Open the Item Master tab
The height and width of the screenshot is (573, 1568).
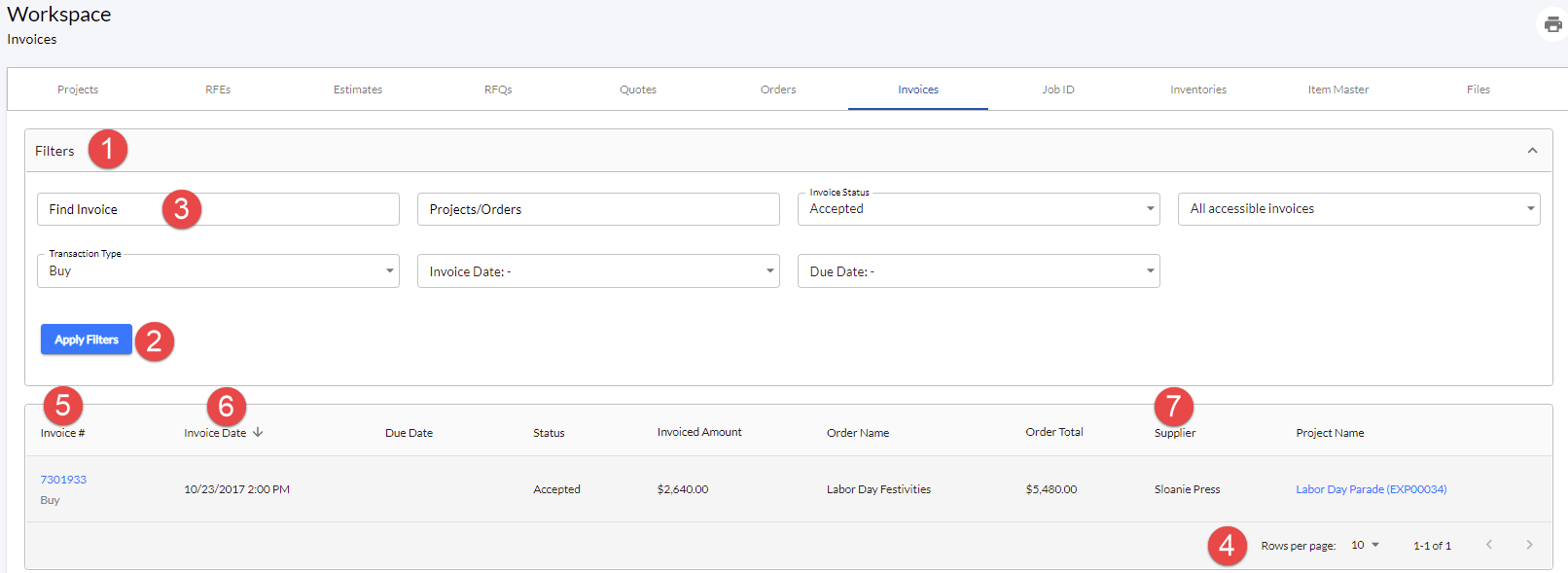(1337, 90)
